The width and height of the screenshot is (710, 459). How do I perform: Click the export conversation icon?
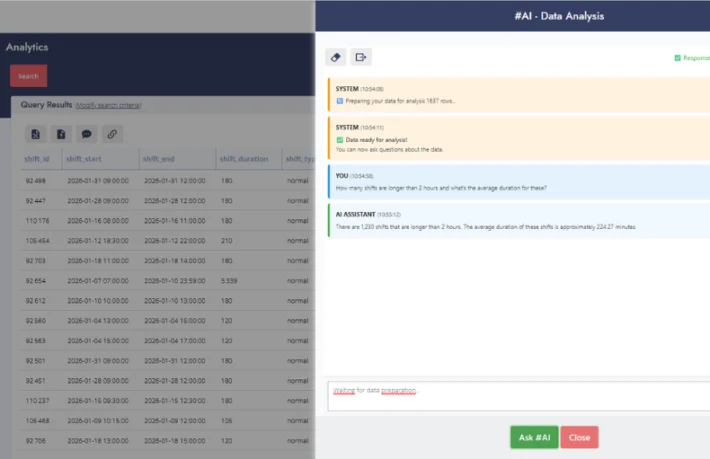[x=360, y=57]
